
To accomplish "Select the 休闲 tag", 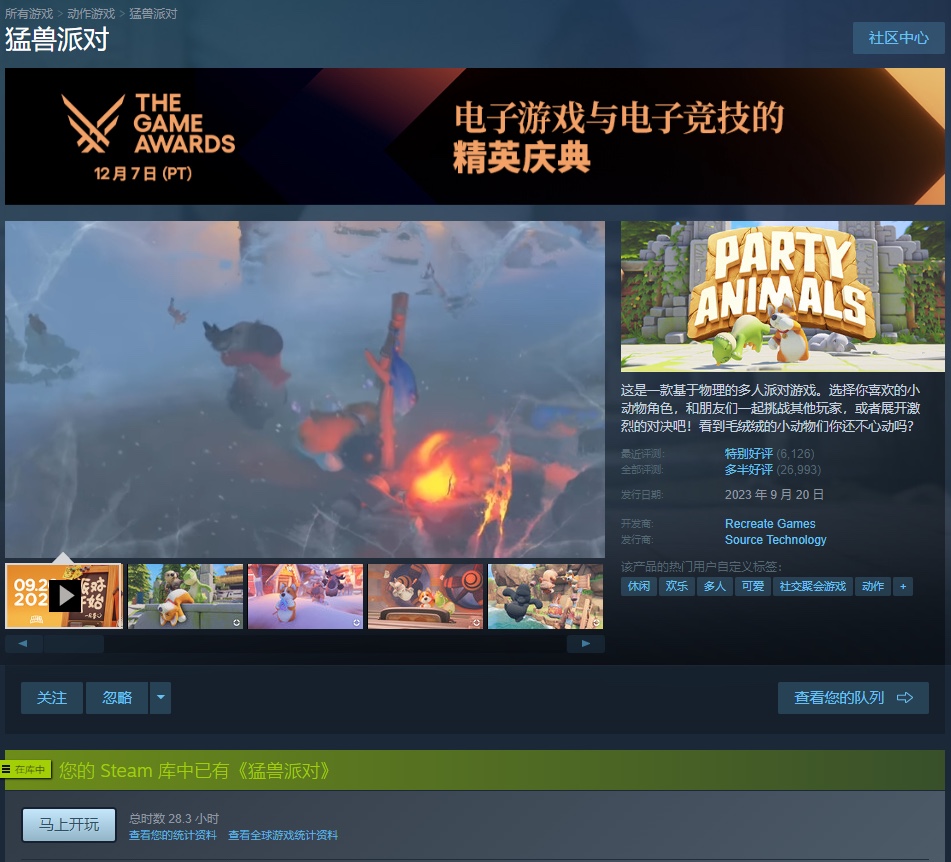I will click(639, 586).
